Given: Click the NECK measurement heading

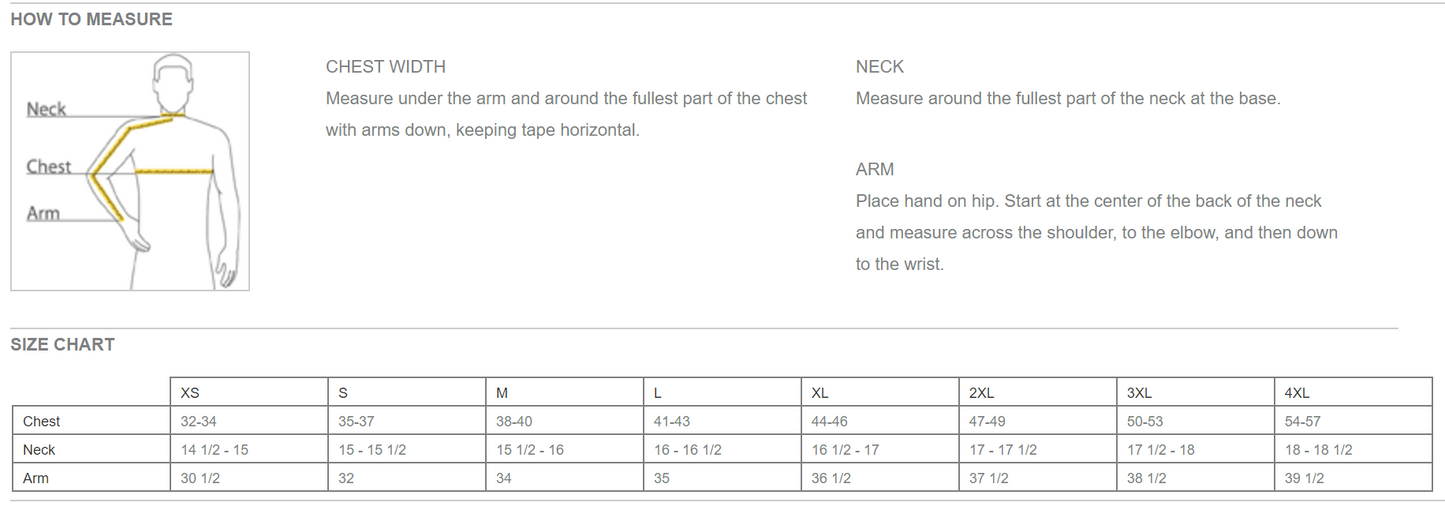Looking at the screenshot, I should click(880, 67).
